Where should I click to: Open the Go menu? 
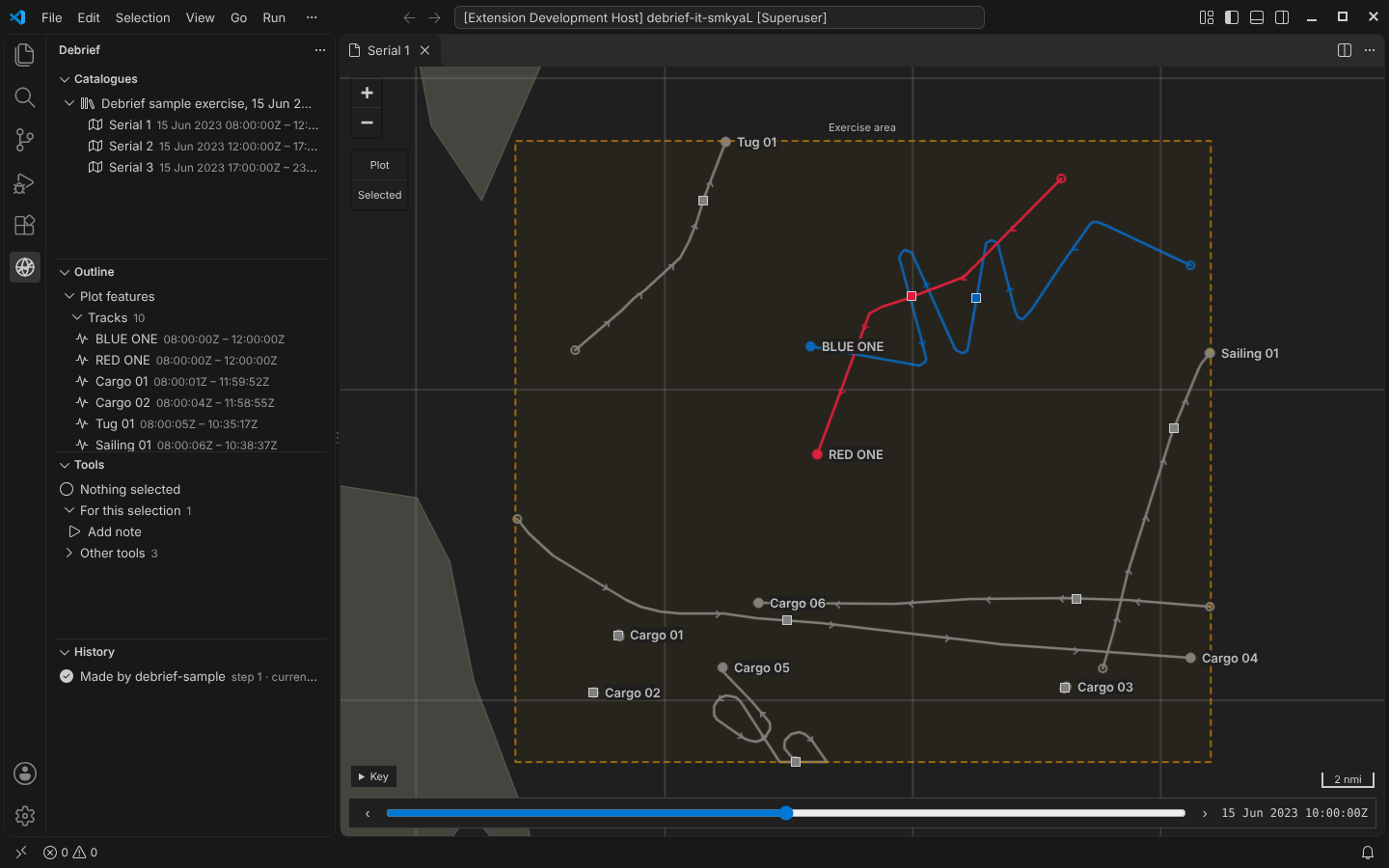238,17
